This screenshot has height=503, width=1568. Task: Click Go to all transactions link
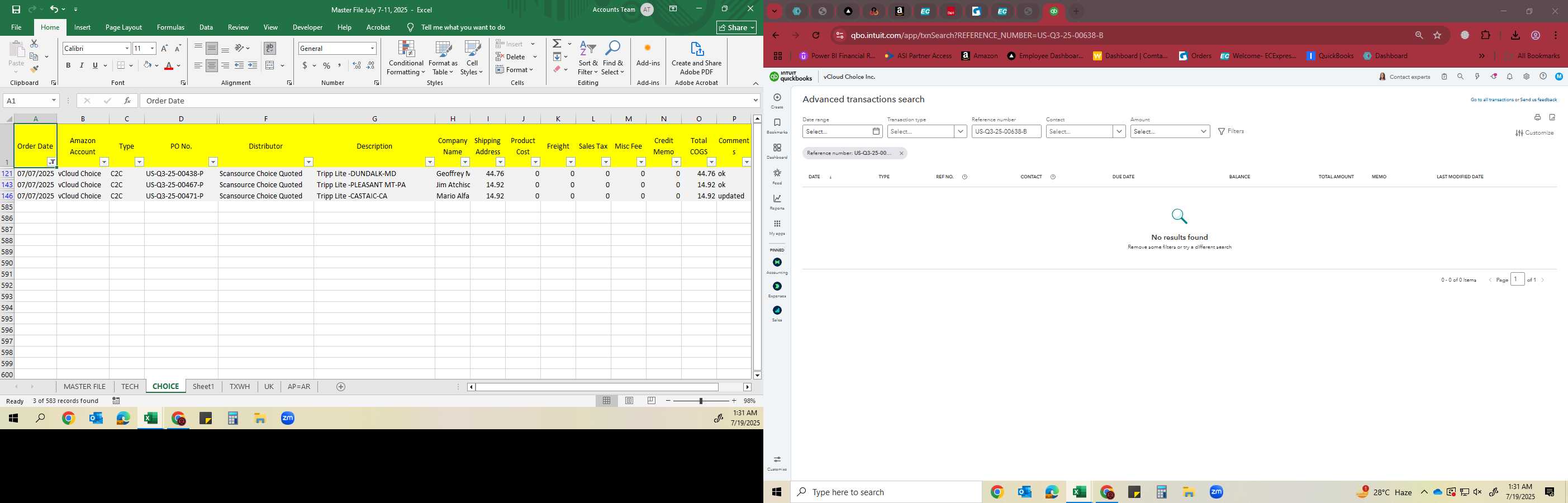(1491, 100)
